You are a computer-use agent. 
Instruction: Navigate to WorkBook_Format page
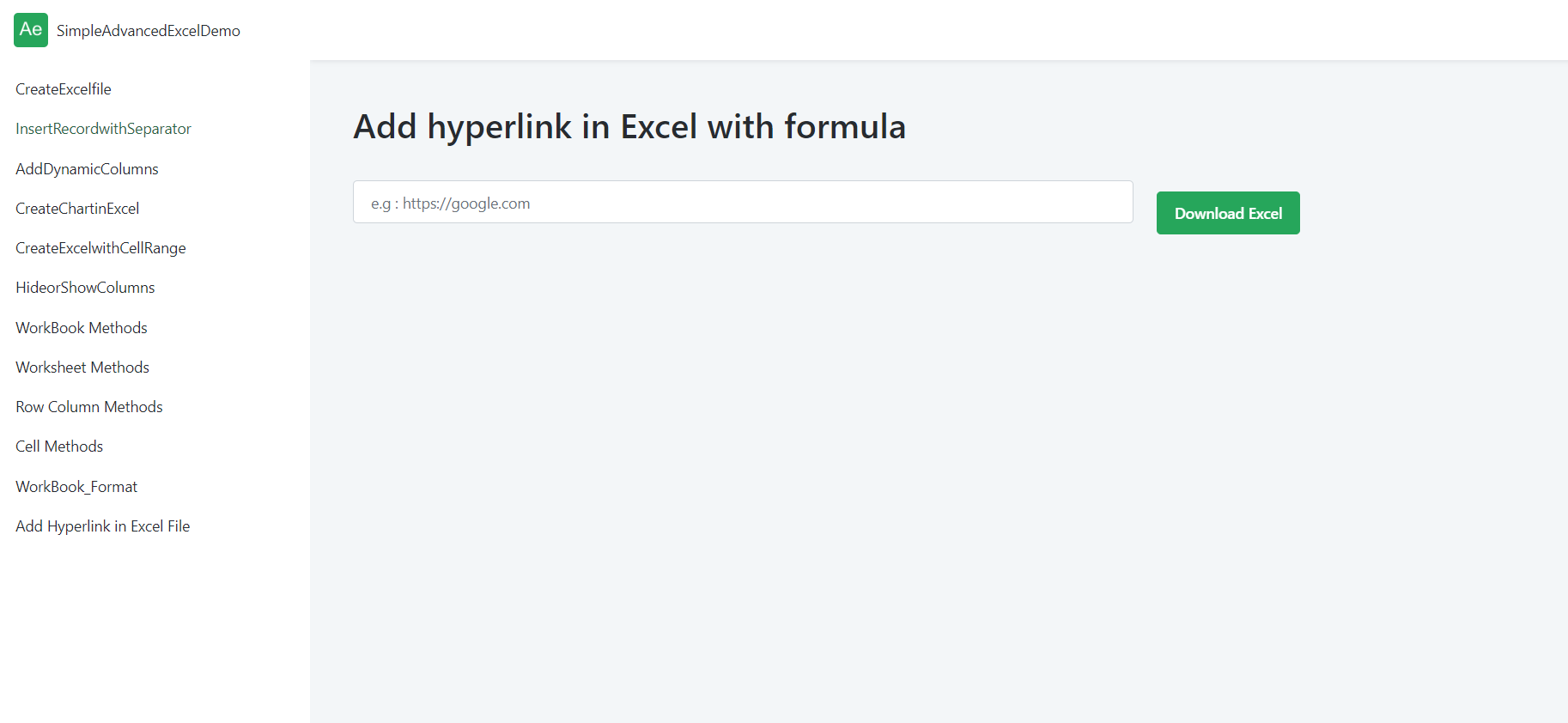[76, 486]
